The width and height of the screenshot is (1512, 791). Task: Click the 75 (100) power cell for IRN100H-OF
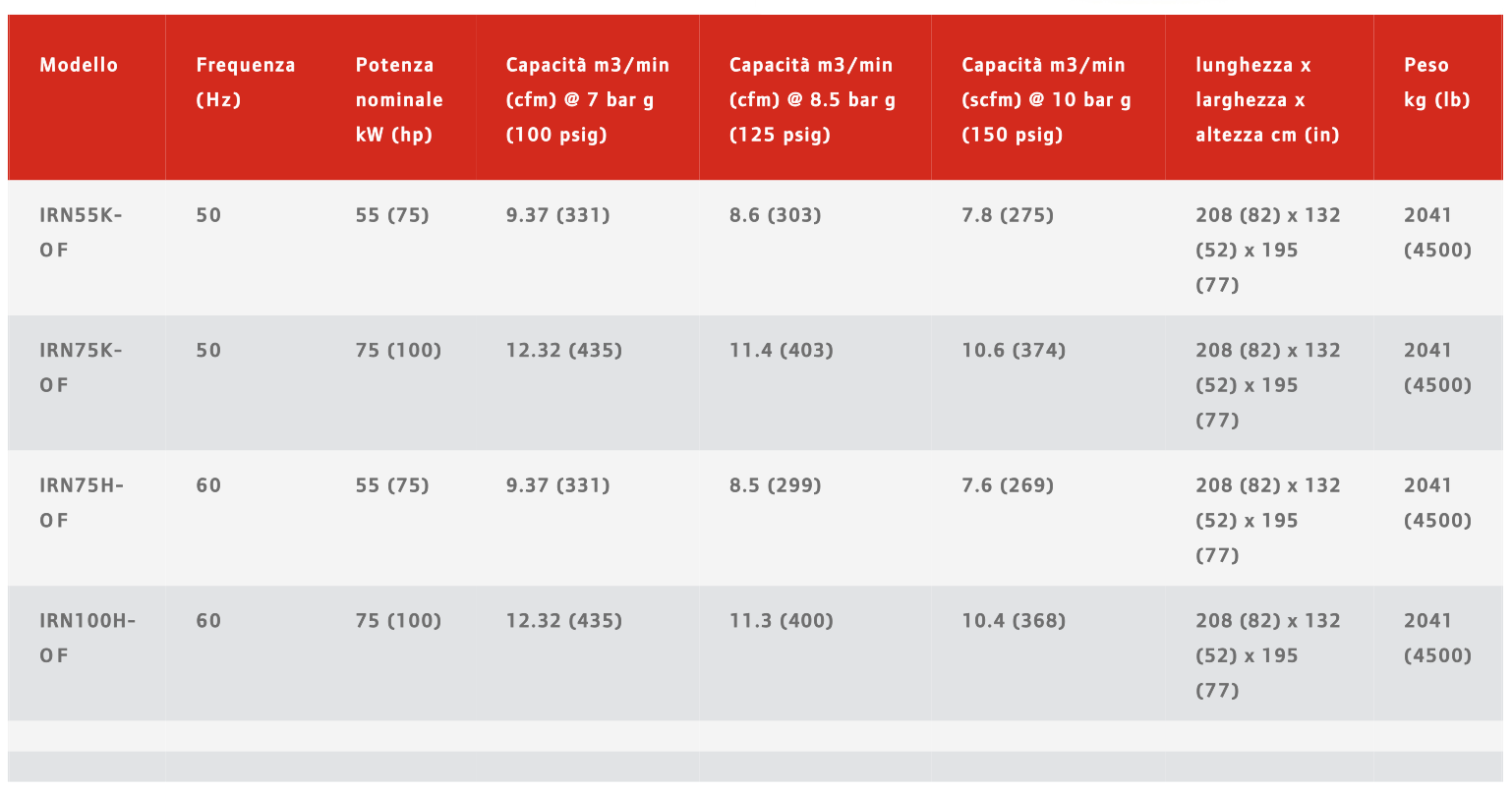pyautogui.click(x=398, y=621)
